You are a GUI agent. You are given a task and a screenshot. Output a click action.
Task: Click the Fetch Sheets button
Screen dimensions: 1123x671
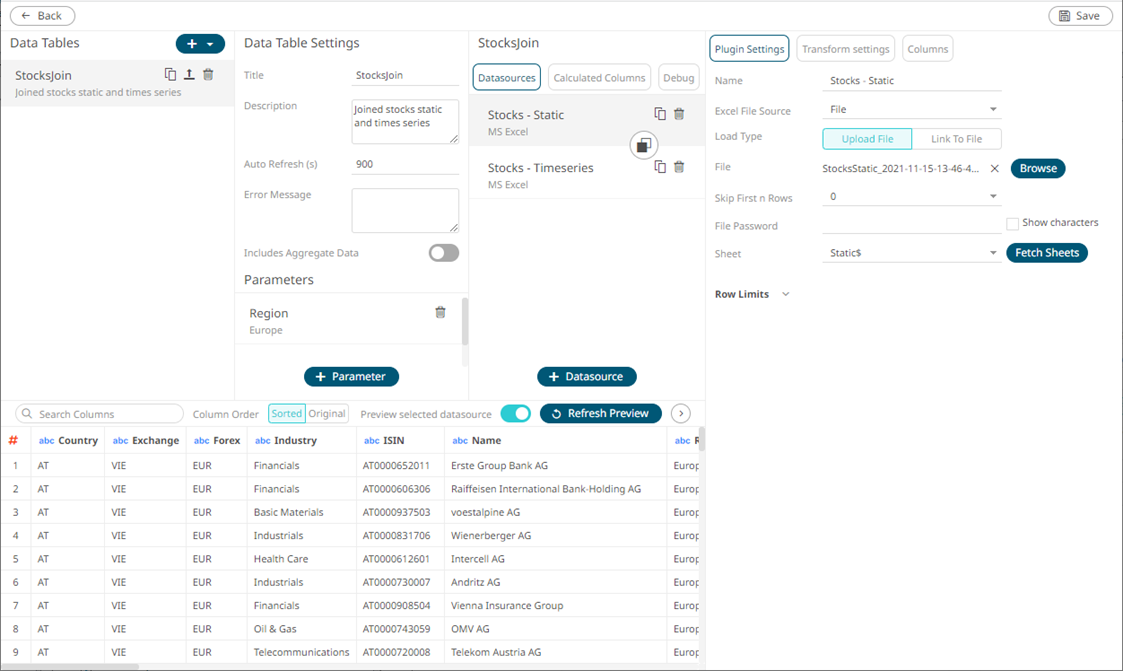(x=1046, y=253)
